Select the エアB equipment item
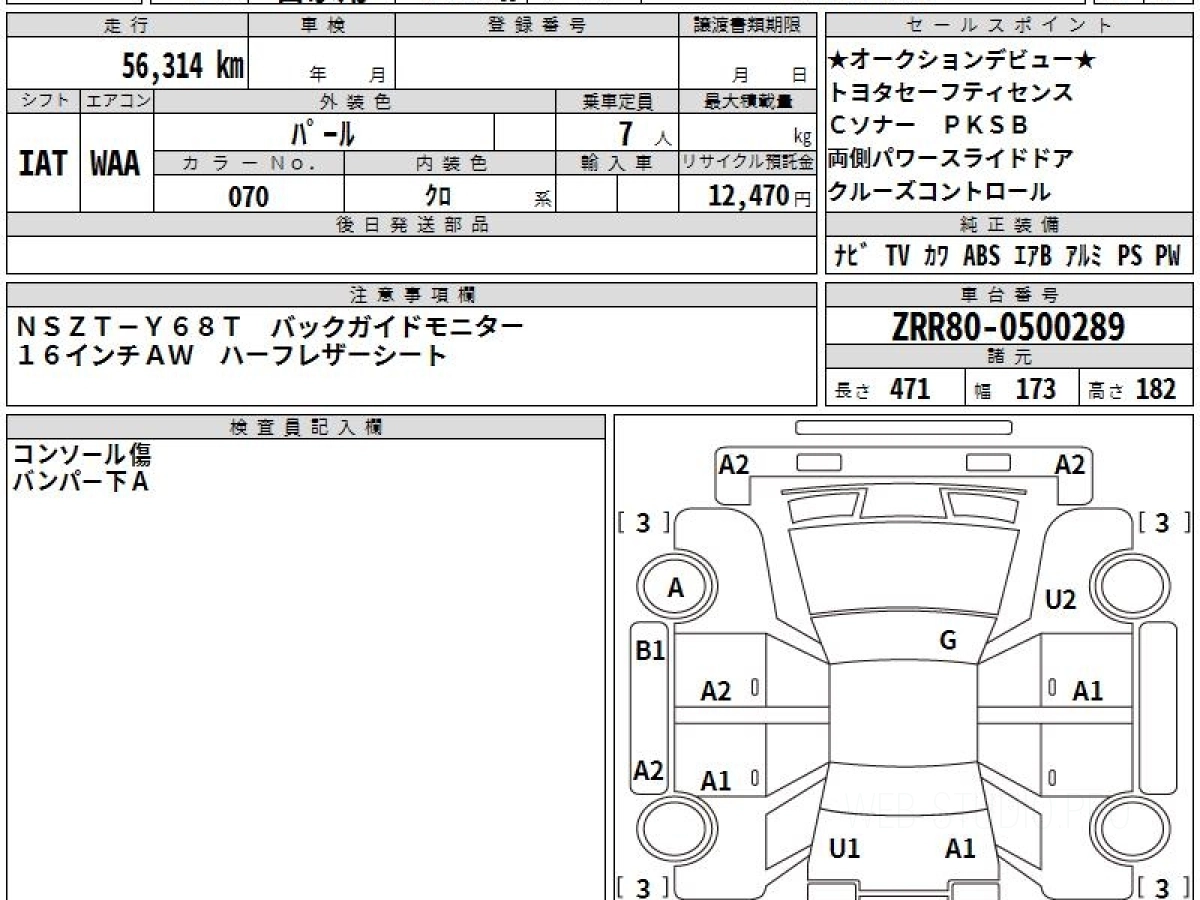Viewport: 1200px width, 900px height. click(x=1032, y=256)
